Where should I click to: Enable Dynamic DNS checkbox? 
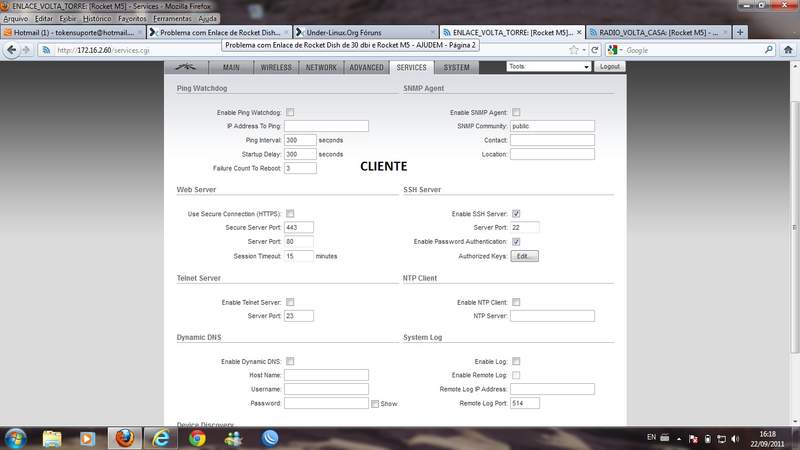coord(290,361)
